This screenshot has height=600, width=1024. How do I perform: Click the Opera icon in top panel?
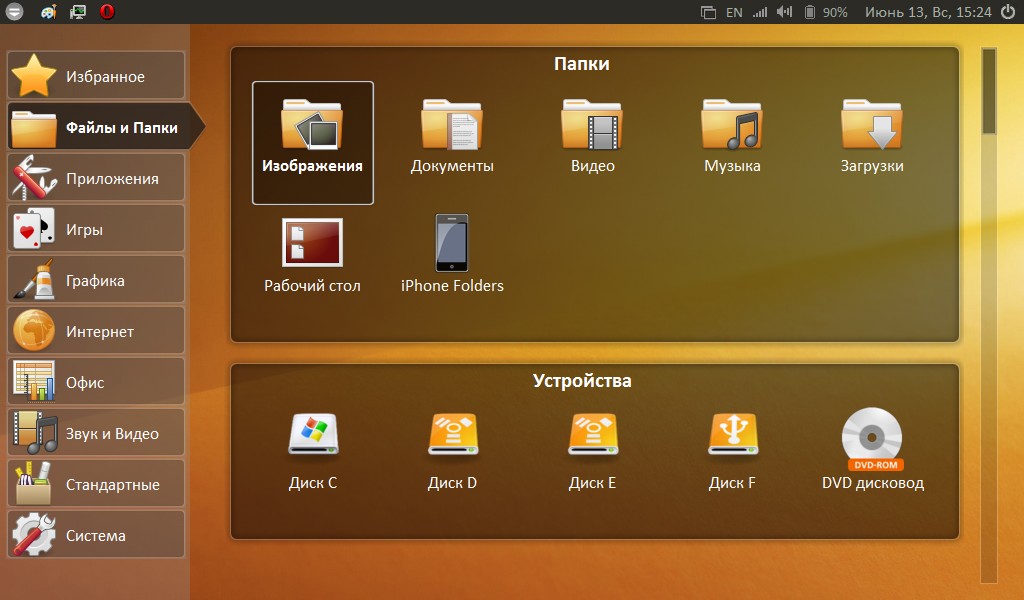[107, 12]
